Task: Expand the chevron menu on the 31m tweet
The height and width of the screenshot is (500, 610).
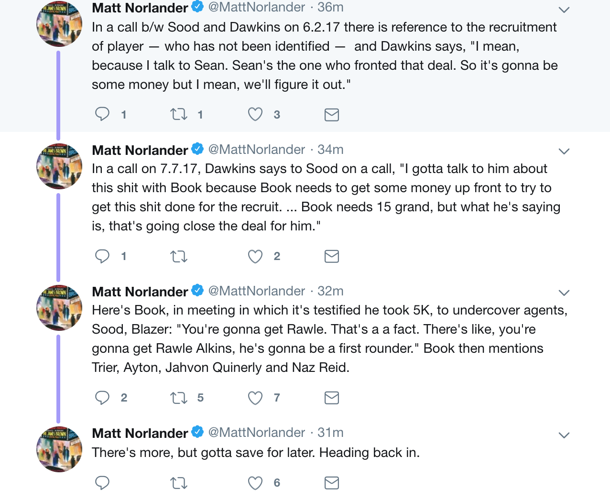Action: pos(564,435)
